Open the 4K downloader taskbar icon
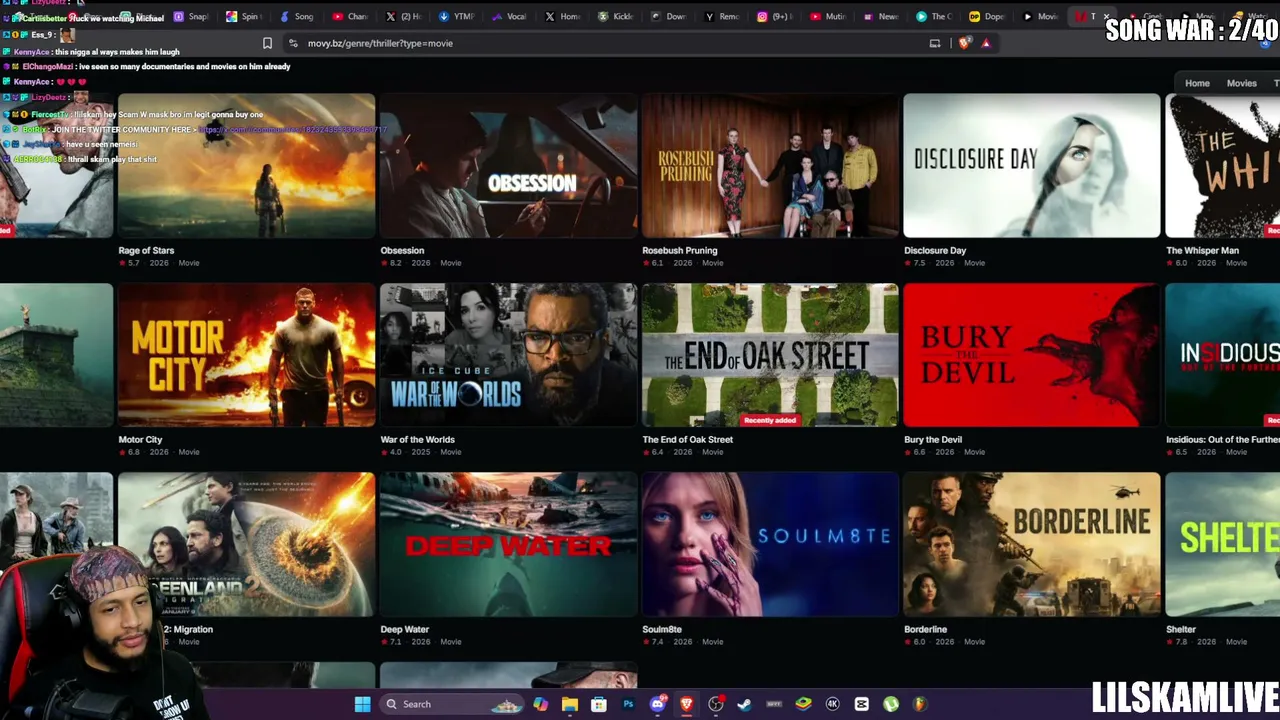 coord(832,704)
